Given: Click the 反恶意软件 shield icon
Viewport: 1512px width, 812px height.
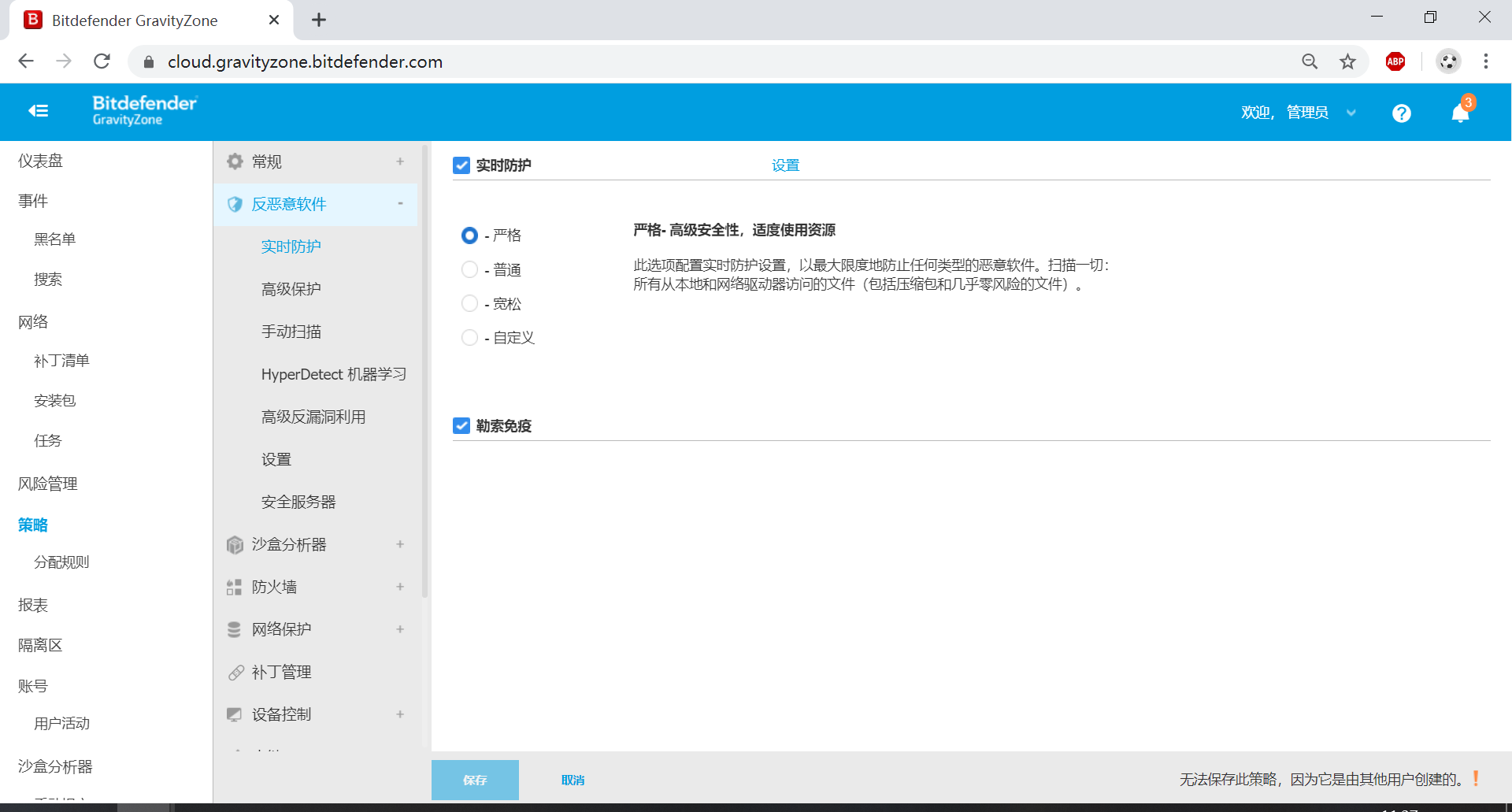Looking at the screenshot, I should tap(235, 204).
